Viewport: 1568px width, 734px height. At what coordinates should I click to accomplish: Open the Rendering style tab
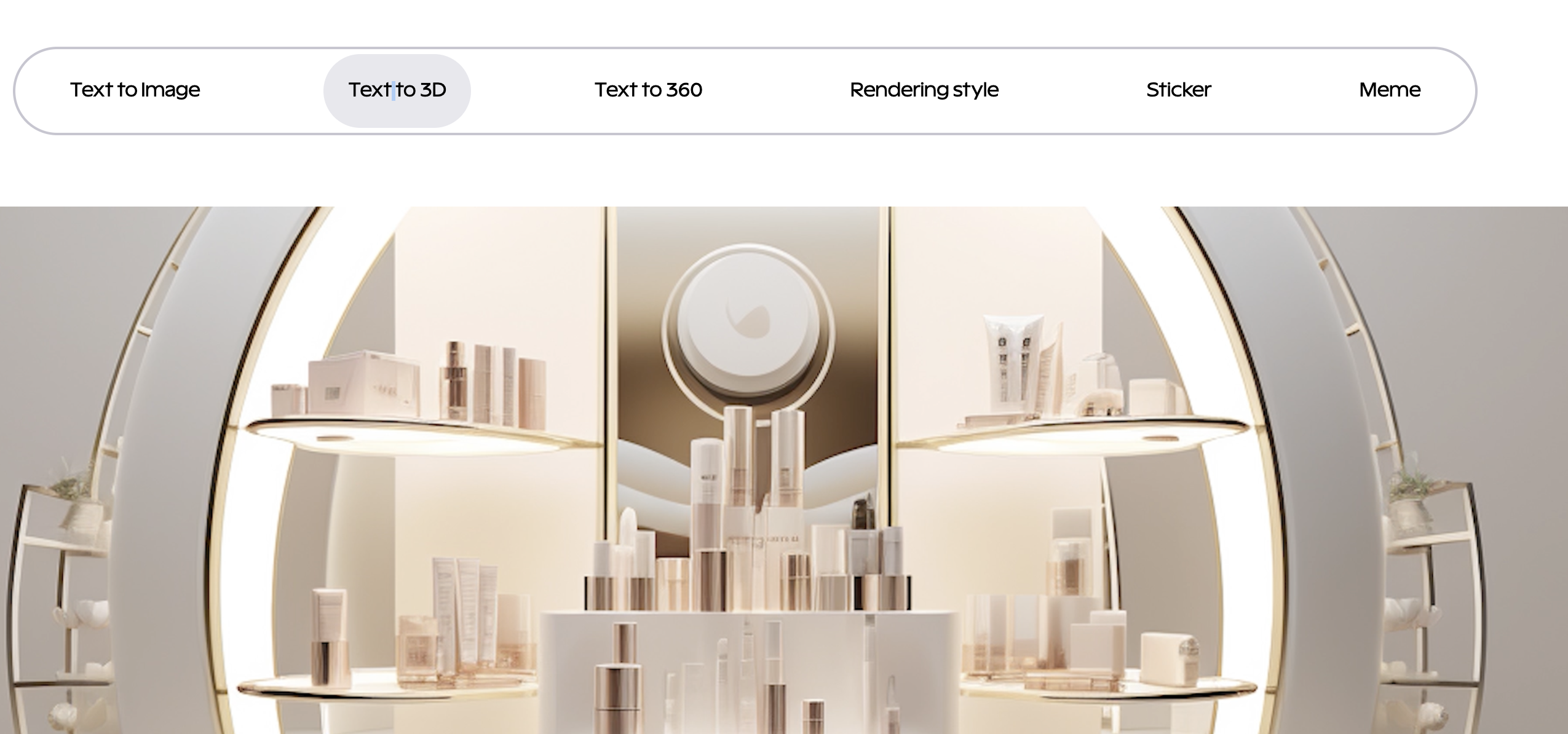pyautogui.click(x=924, y=90)
